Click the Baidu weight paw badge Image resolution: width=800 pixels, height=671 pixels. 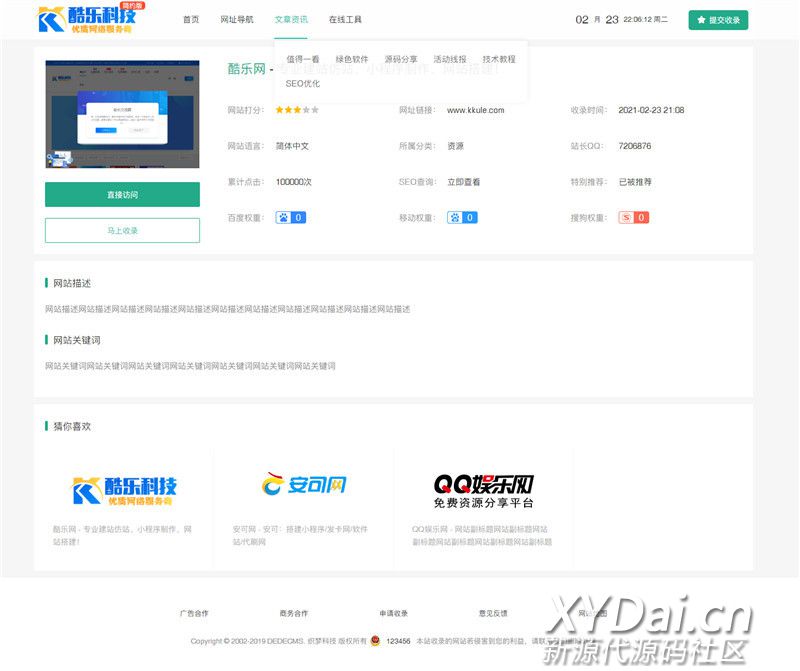283,217
